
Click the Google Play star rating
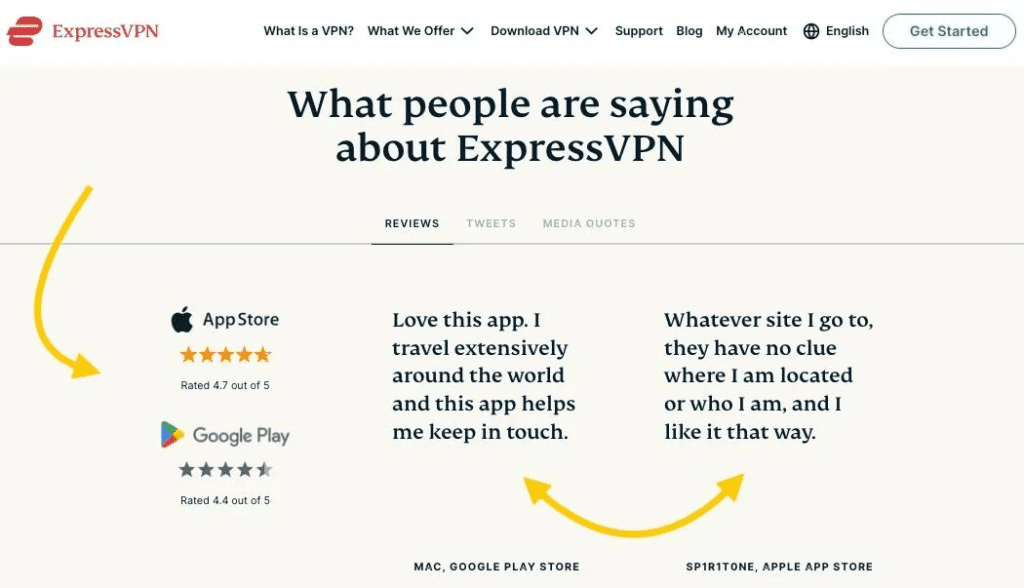coord(225,470)
